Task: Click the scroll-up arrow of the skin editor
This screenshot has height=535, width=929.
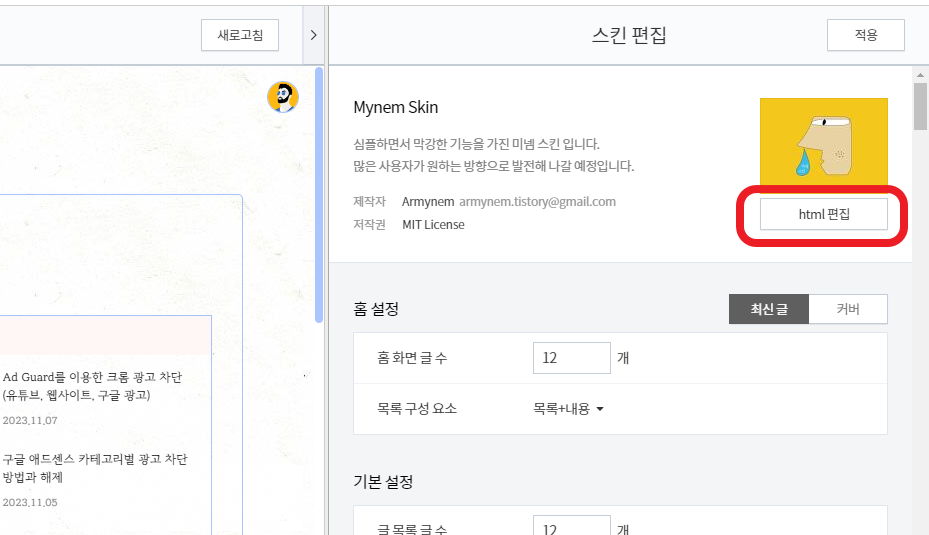Action: pos(920,75)
